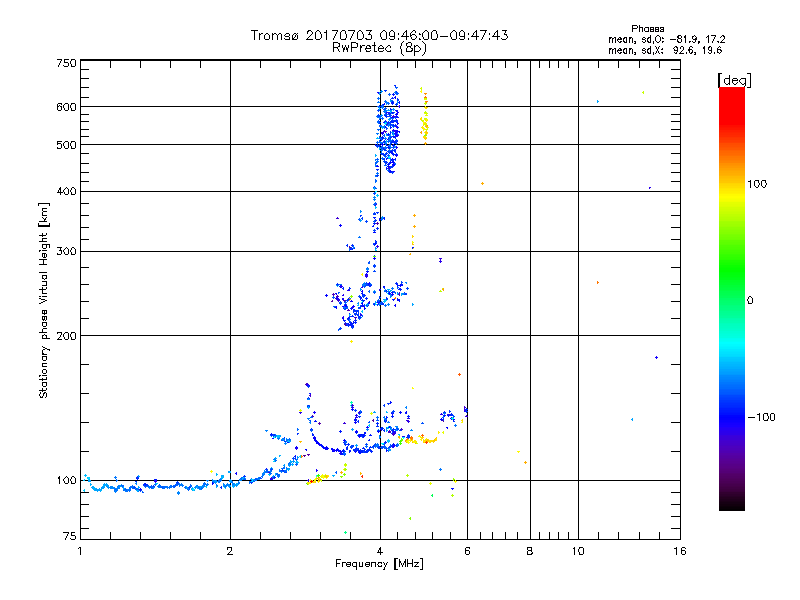The image size is (800, 600).
Task: Click the x-axis tick label '10'
Action: click(x=578, y=551)
